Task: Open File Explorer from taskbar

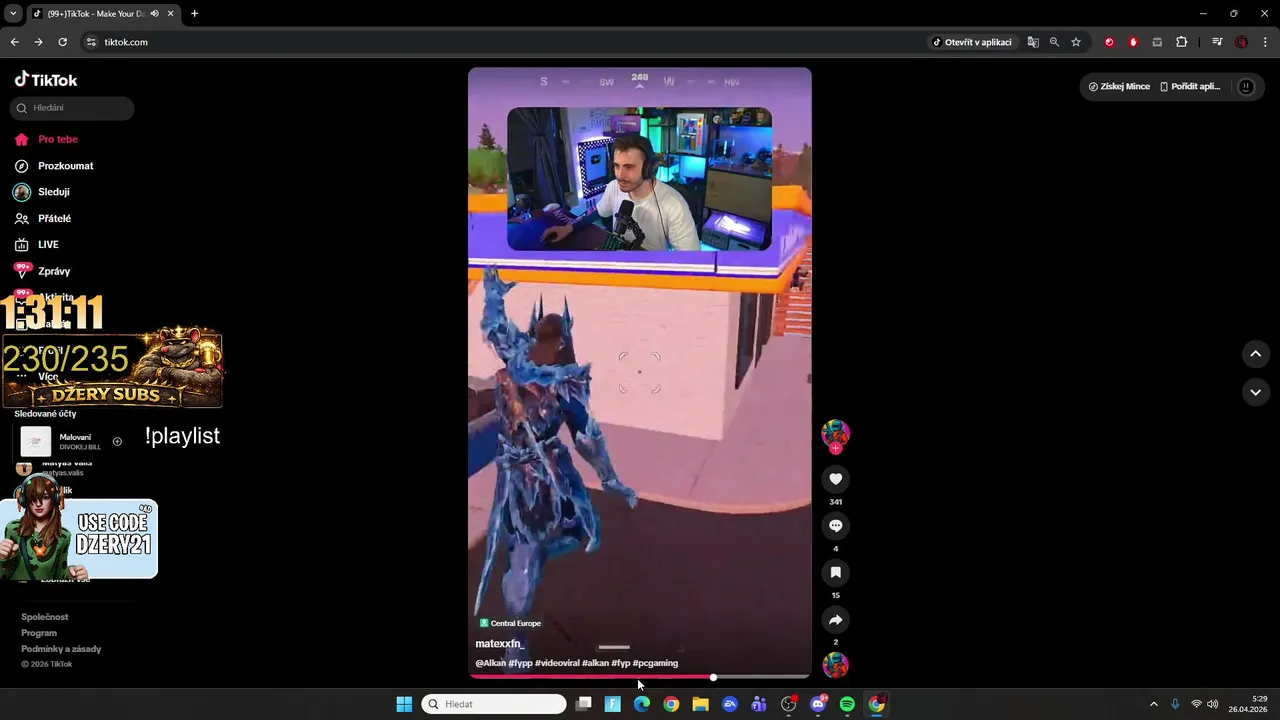Action: click(x=700, y=704)
